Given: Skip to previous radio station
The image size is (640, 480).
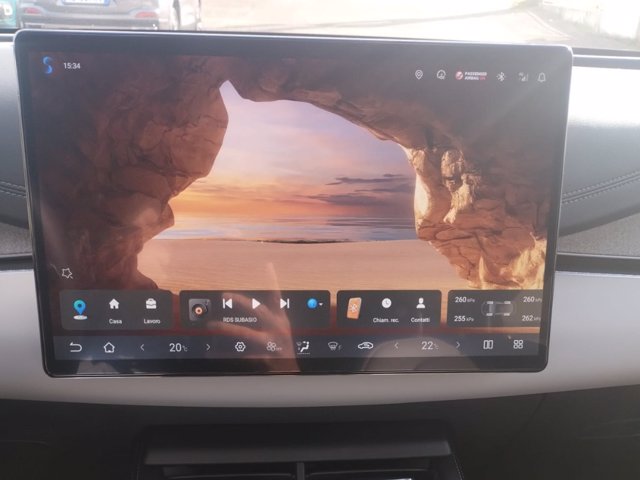Looking at the screenshot, I should [x=227, y=303].
